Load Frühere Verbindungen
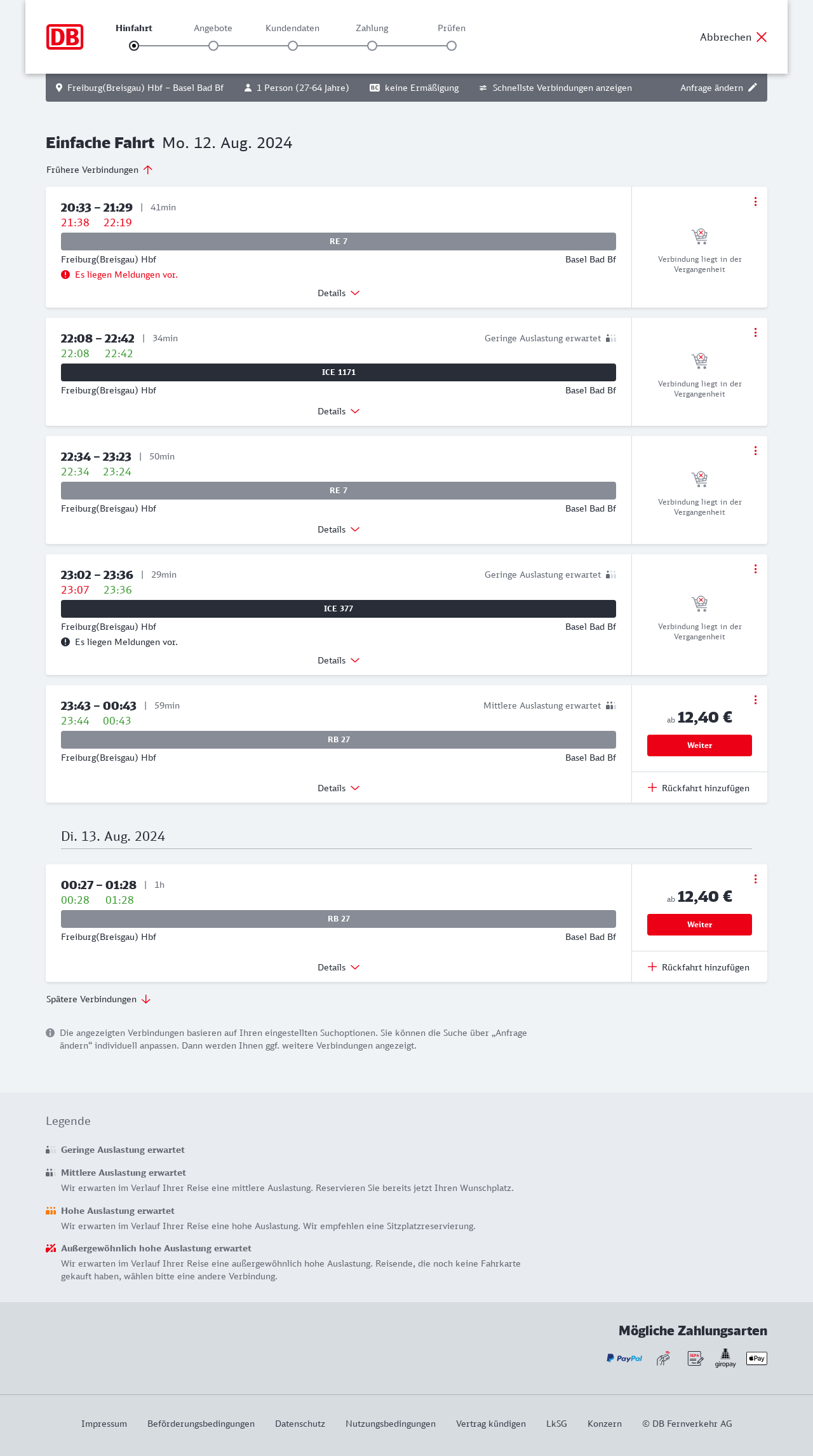 click(99, 170)
